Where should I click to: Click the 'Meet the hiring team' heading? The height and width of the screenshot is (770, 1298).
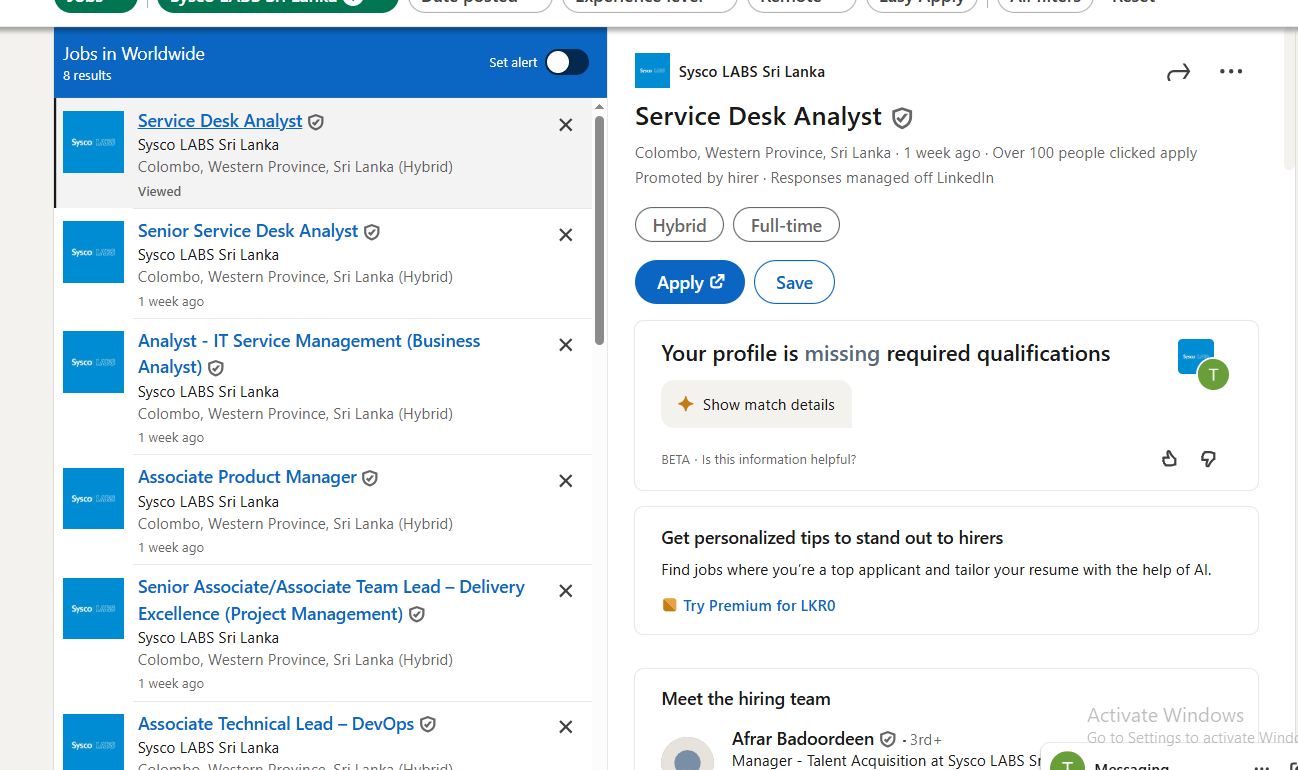click(746, 699)
